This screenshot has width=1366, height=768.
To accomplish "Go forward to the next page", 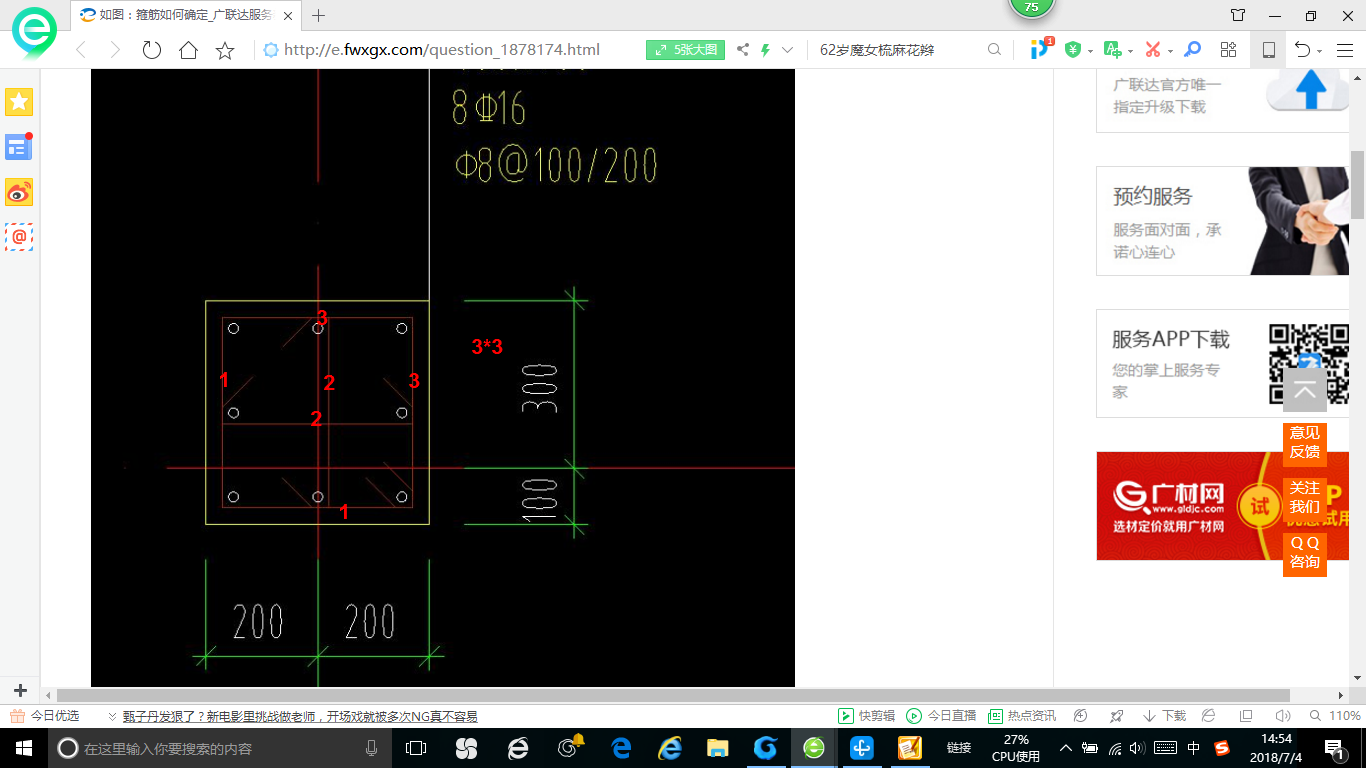I will pos(115,50).
